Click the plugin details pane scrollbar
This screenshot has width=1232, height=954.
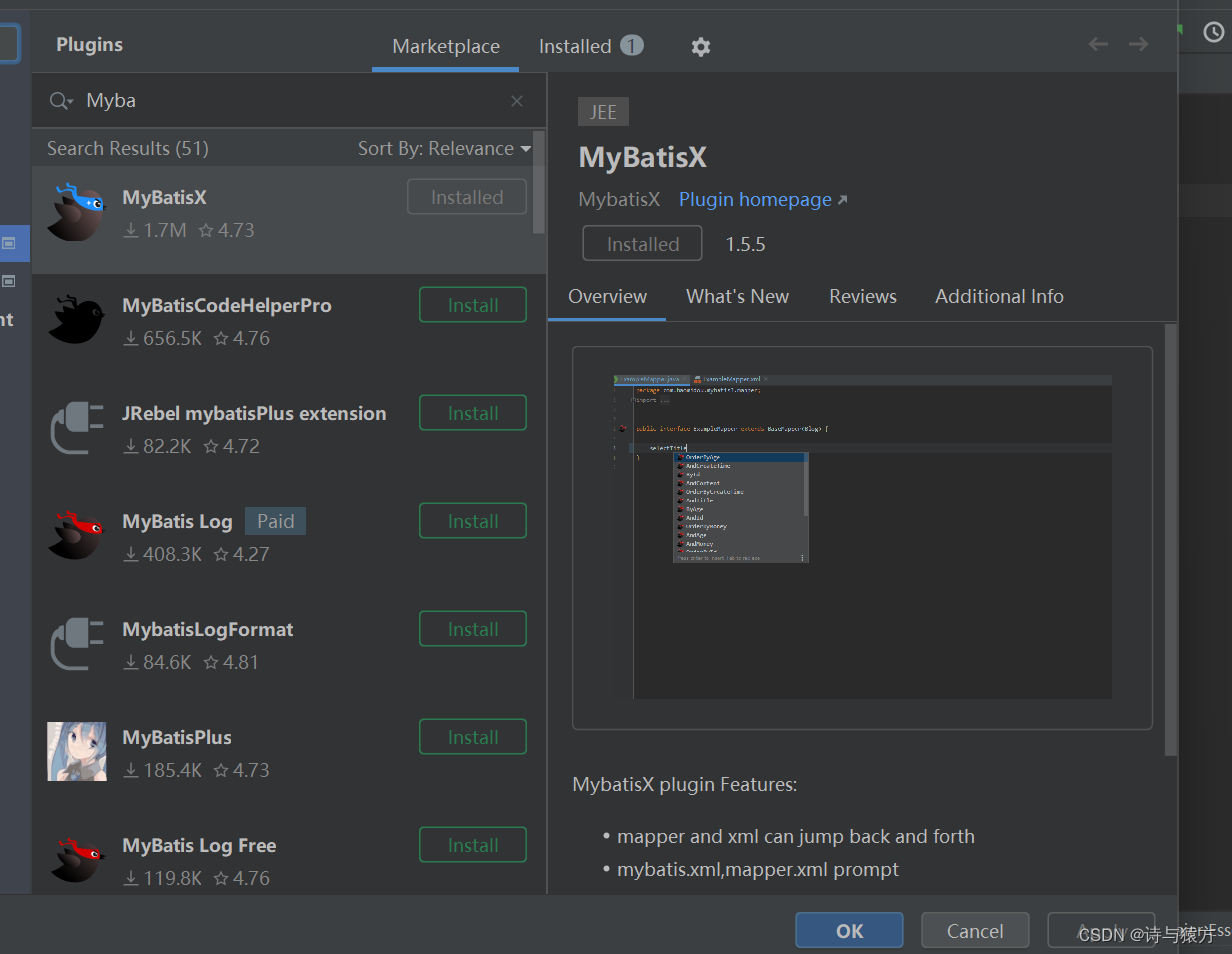pos(1171,540)
